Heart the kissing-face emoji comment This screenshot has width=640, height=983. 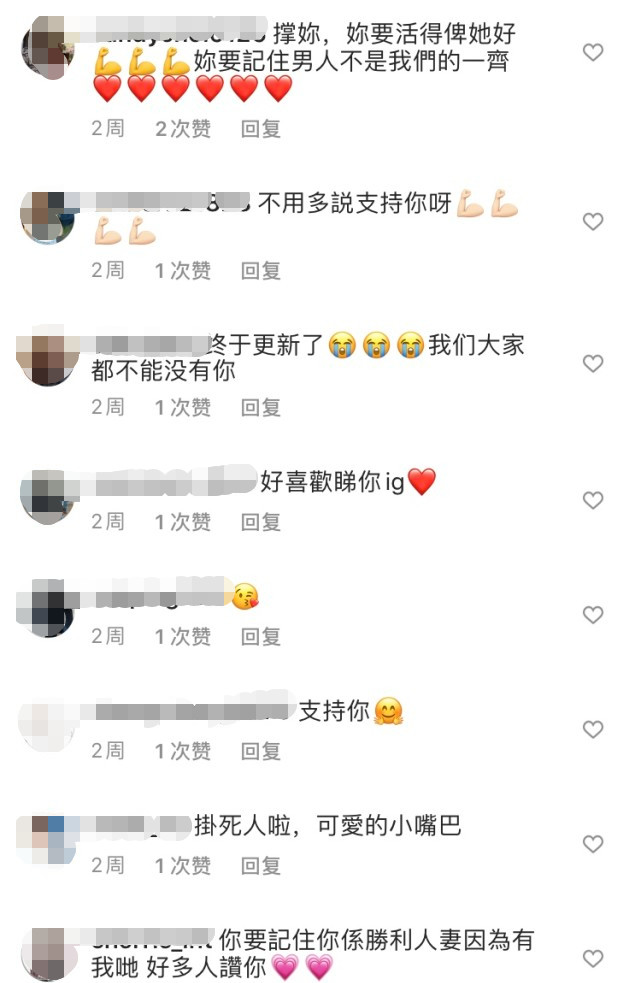(x=592, y=615)
